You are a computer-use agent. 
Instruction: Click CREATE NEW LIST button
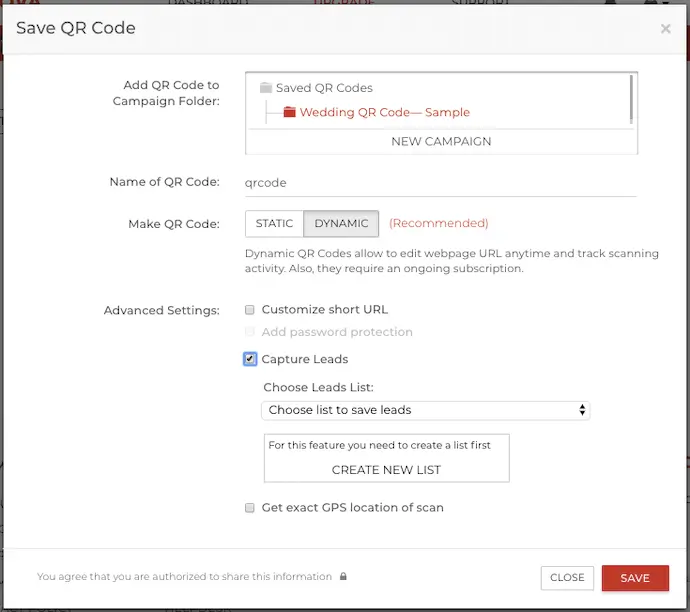(x=386, y=470)
